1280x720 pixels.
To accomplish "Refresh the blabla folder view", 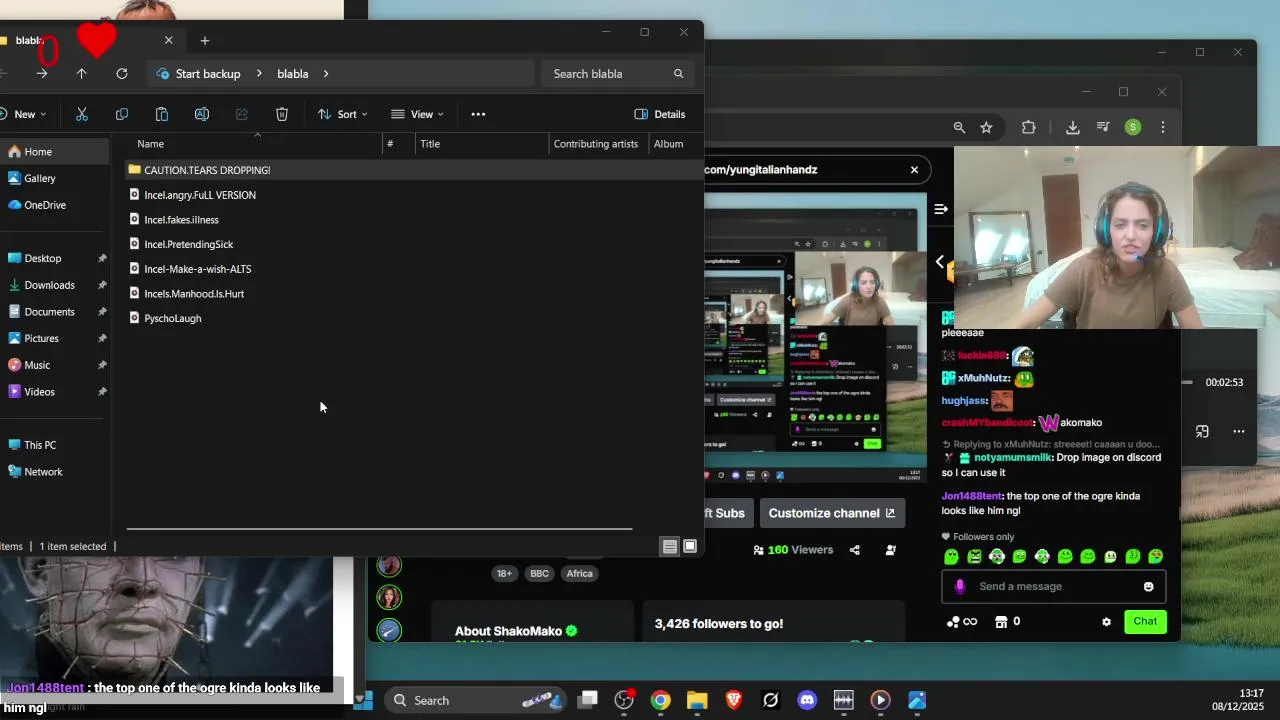I will click(122, 73).
